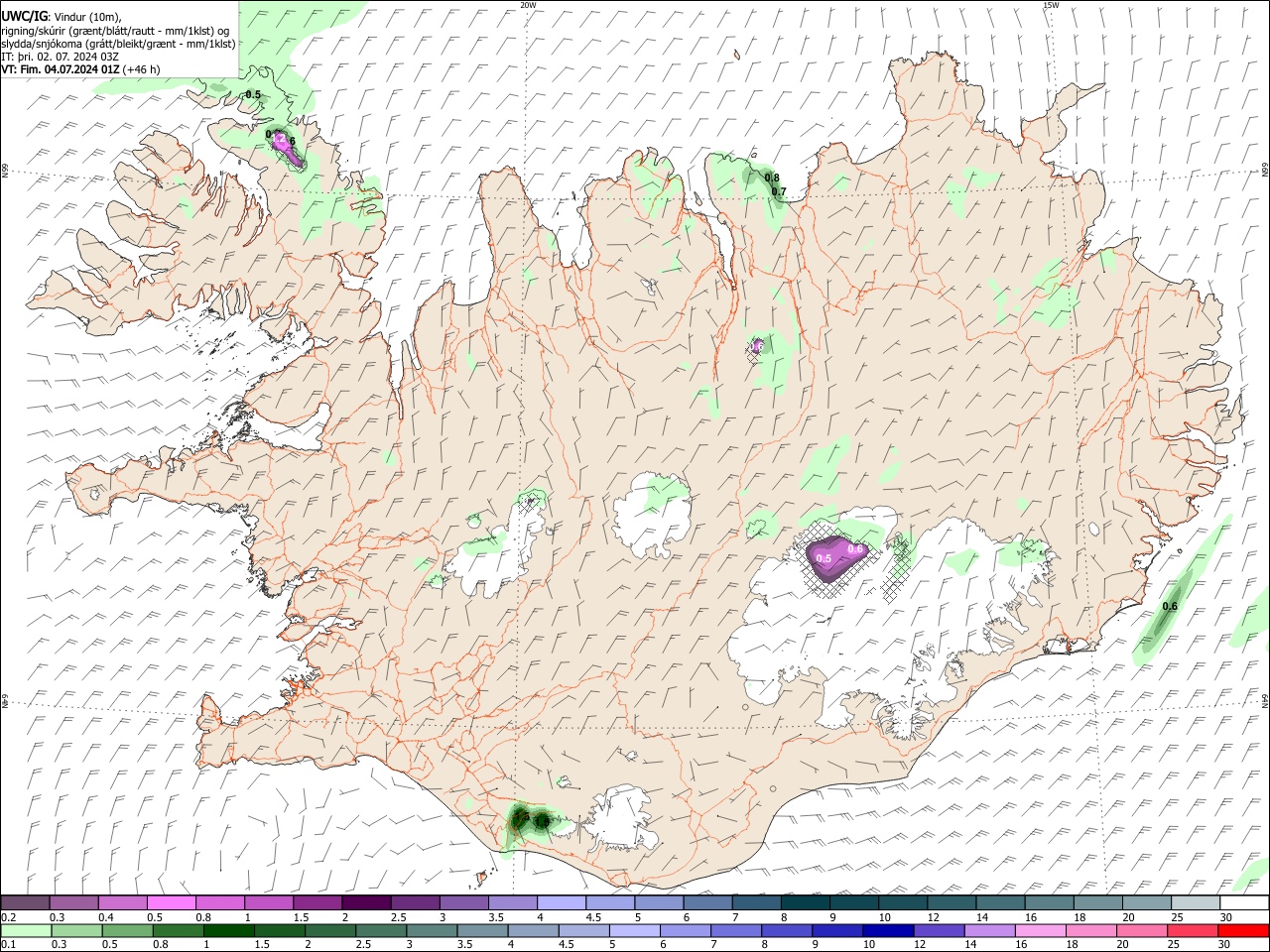Select the upper legend dark purple swatch labeled 2

[x=365, y=902]
